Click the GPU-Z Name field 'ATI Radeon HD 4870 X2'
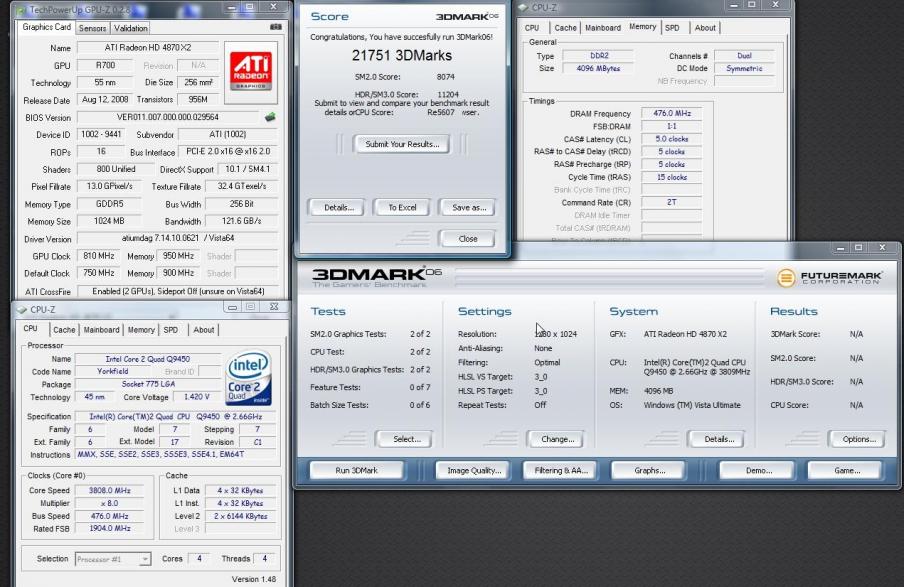Screen dimensions: 904x587 (x=148, y=48)
